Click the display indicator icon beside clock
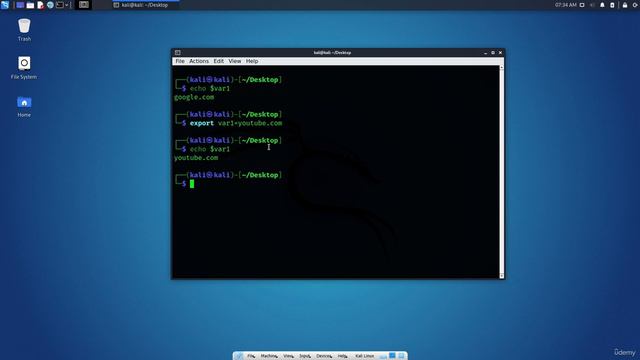The width and height of the screenshot is (640, 360). (582, 5)
